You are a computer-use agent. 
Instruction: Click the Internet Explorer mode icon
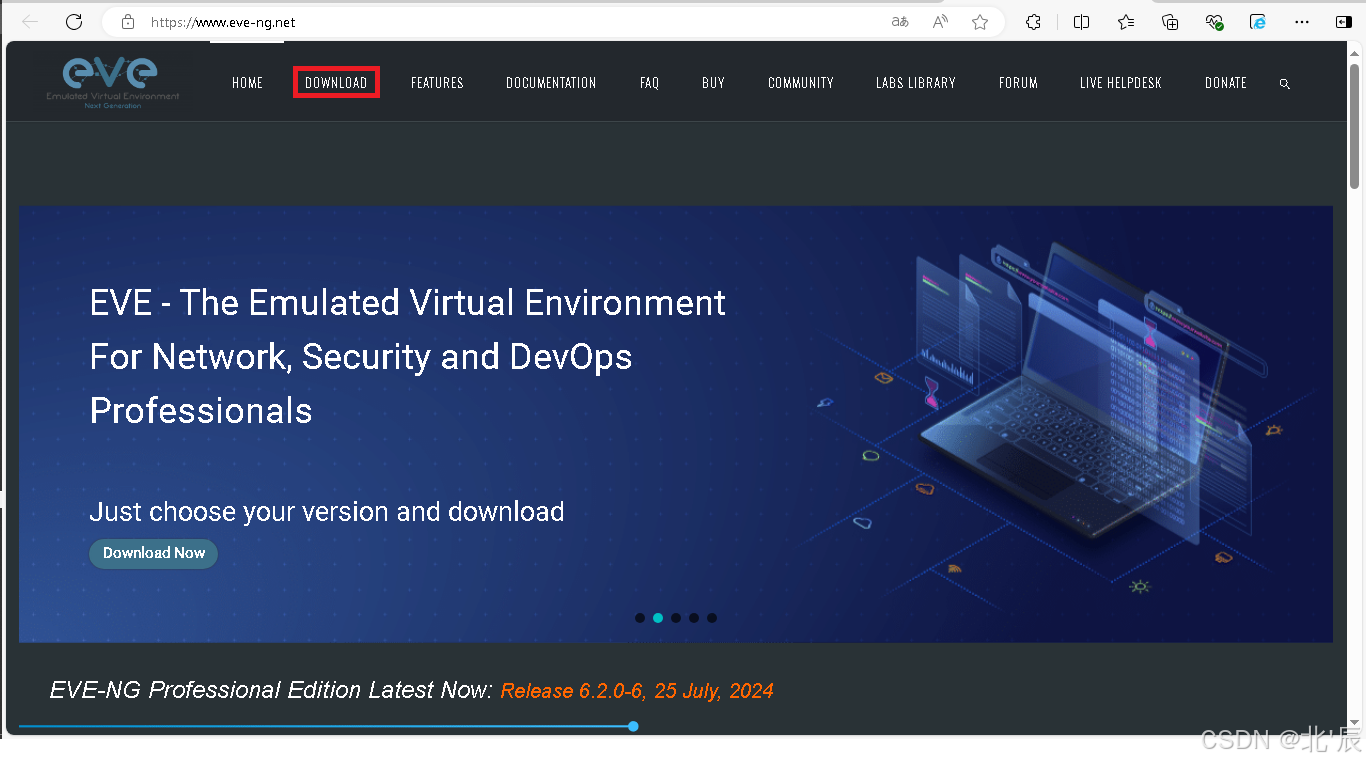[x=1258, y=21]
